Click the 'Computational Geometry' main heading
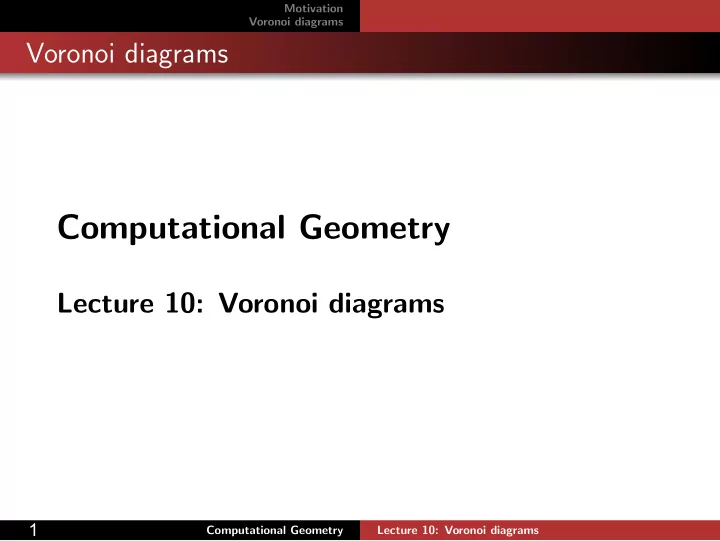The height and width of the screenshot is (541, 720). pos(253,228)
